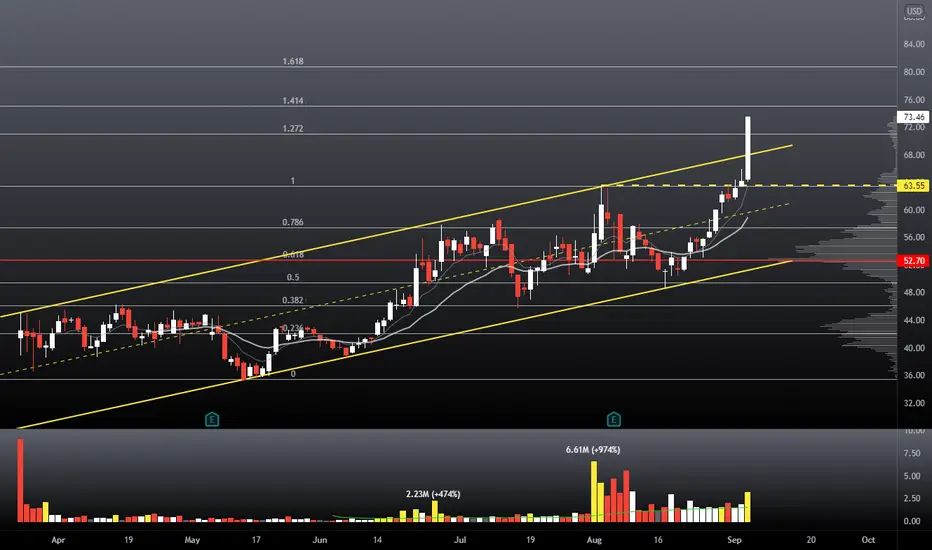The width and height of the screenshot is (932, 550).
Task: Click the Jun date label
Action: point(320,540)
